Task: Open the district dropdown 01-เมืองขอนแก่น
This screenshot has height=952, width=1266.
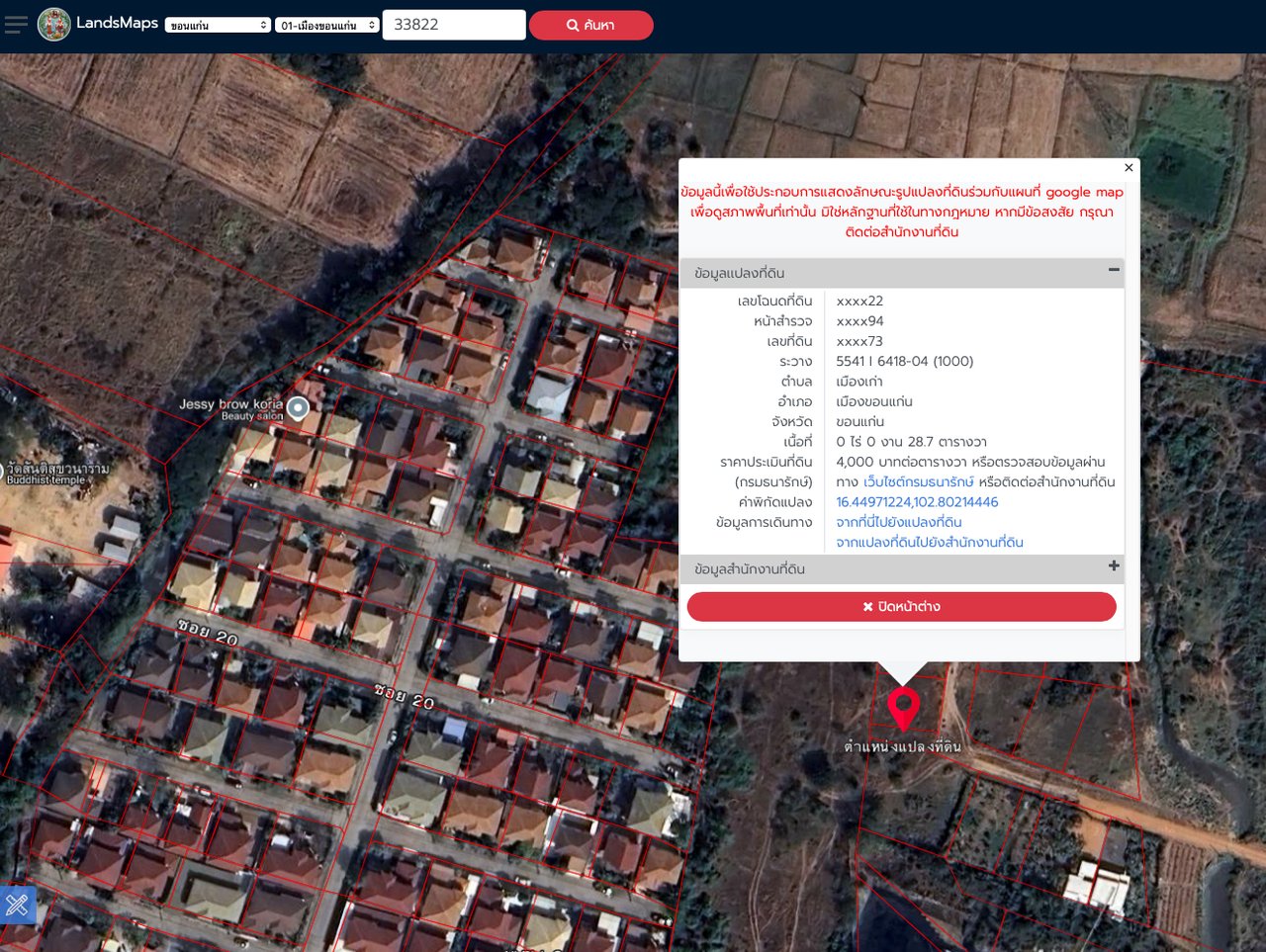Action: [327, 26]
